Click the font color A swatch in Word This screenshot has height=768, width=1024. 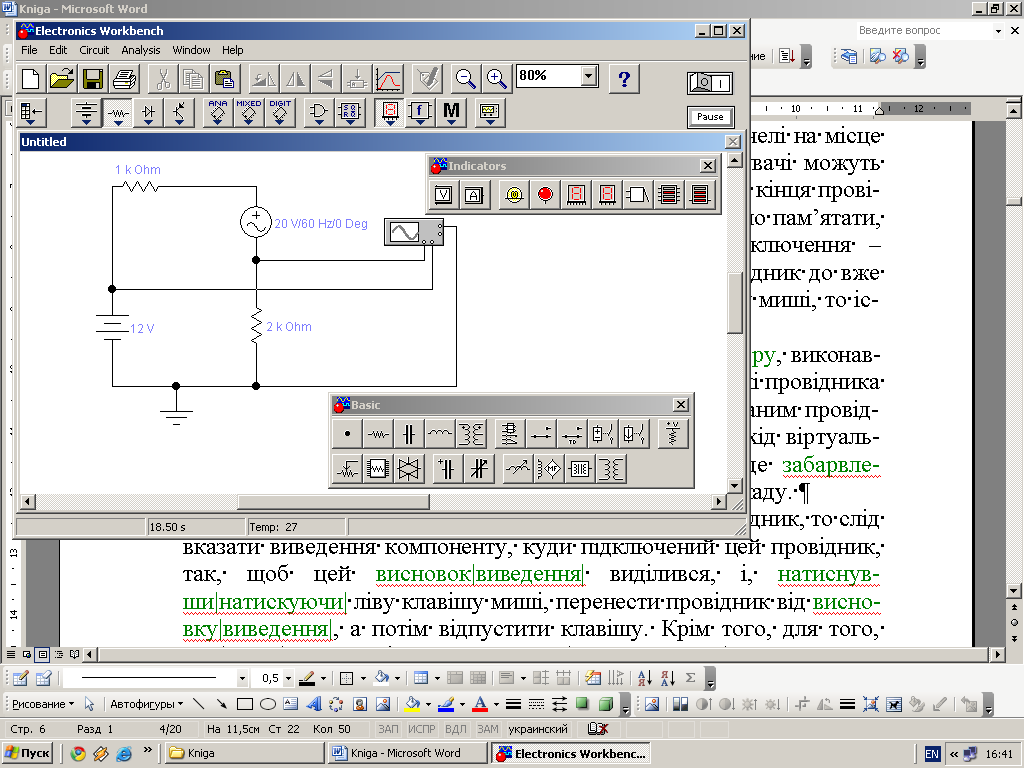(x=480, y=704)
